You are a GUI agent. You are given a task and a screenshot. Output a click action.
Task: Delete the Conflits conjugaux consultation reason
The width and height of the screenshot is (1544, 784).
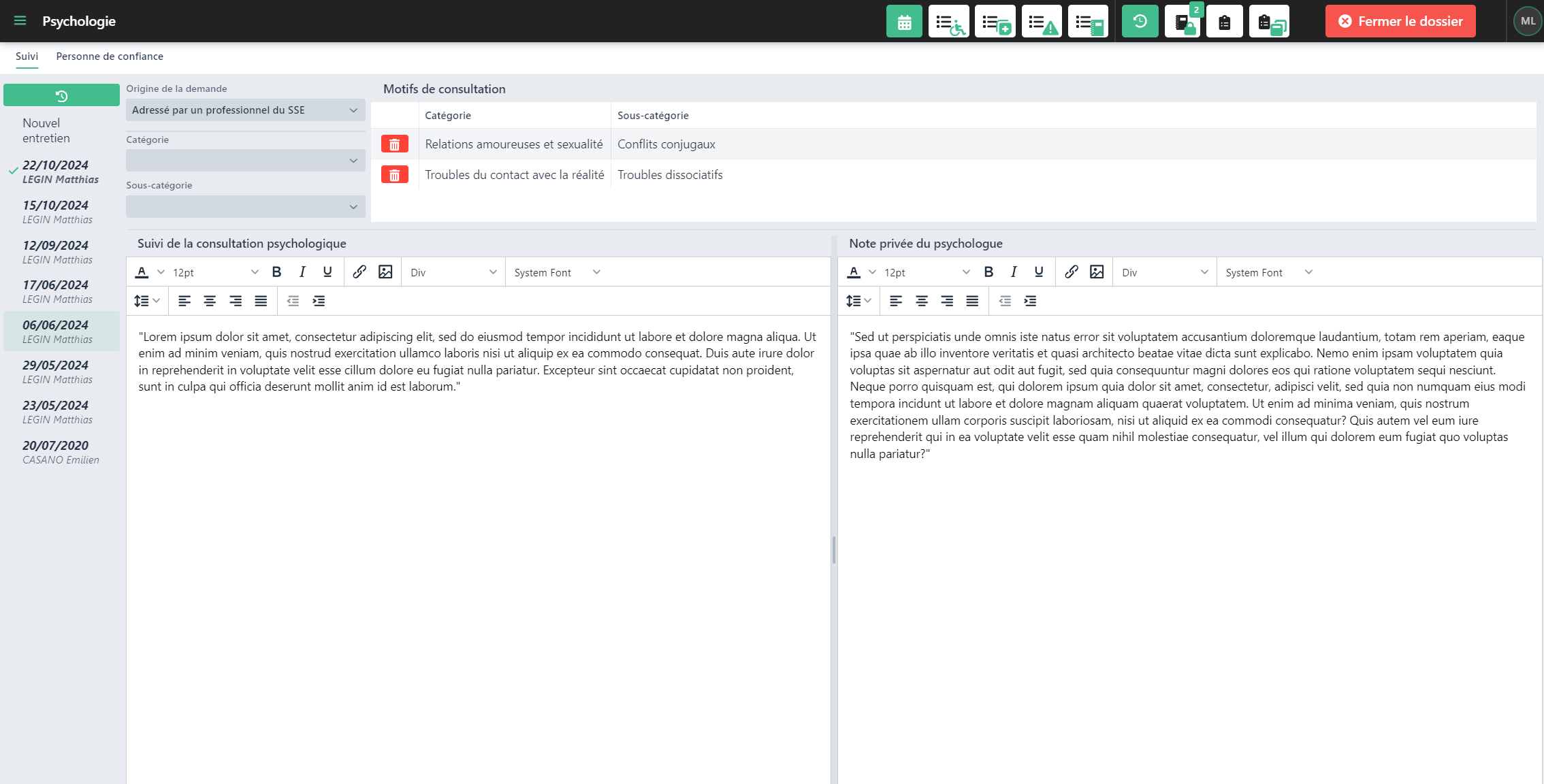(394, 144)
